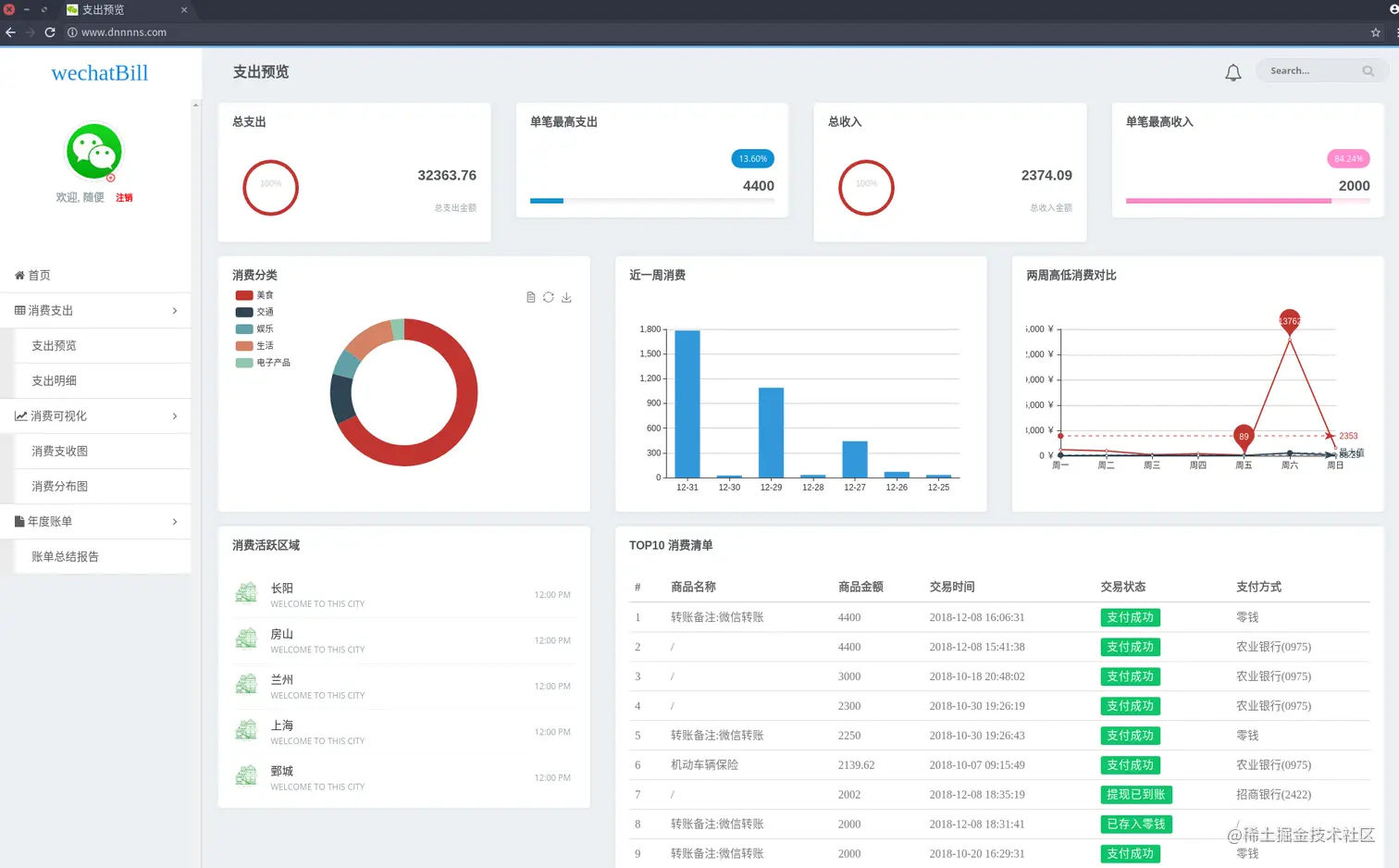The height and width of the screenshot is (868, 1399).
Task: Click the 注销 logout link
Action: click(124, 198)
